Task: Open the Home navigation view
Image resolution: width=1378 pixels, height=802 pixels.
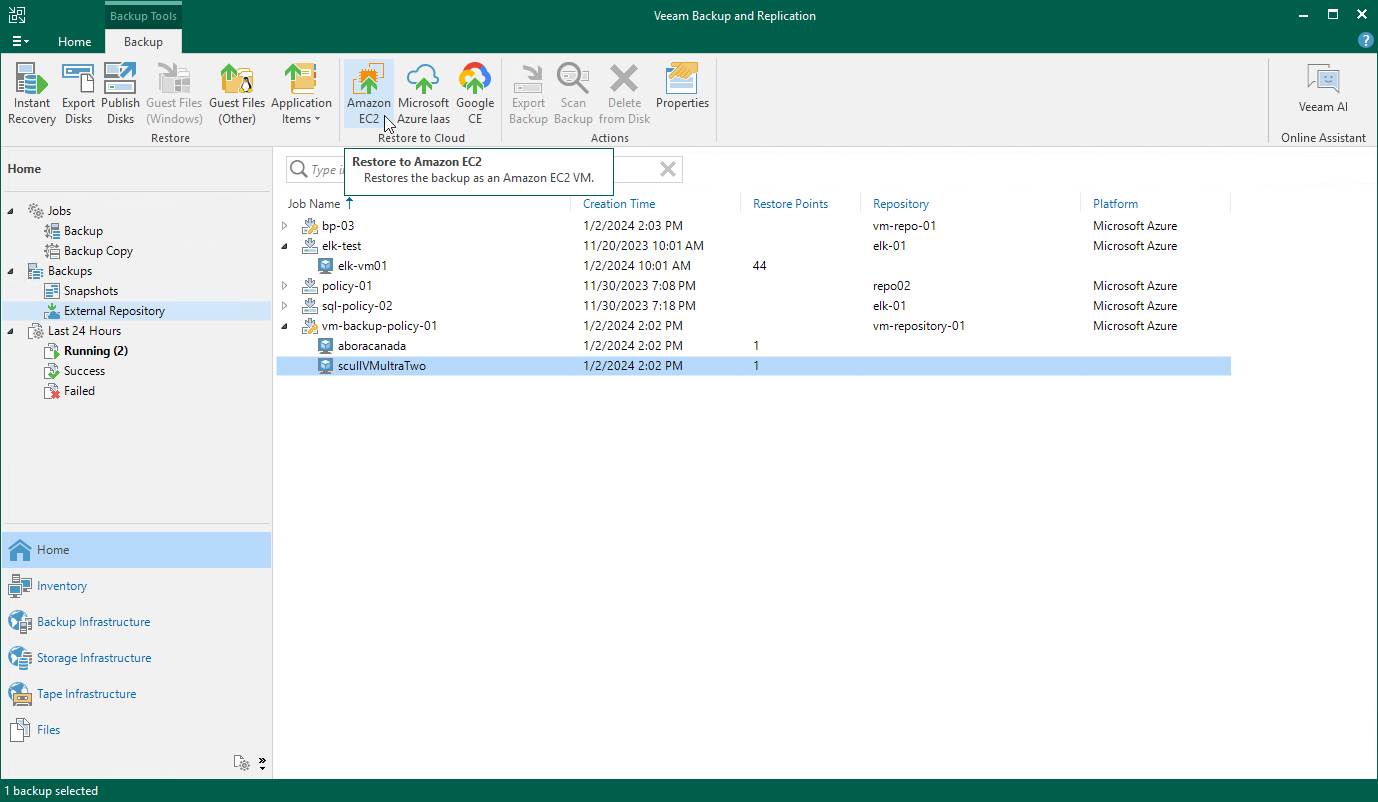Action: click(136, 550)
